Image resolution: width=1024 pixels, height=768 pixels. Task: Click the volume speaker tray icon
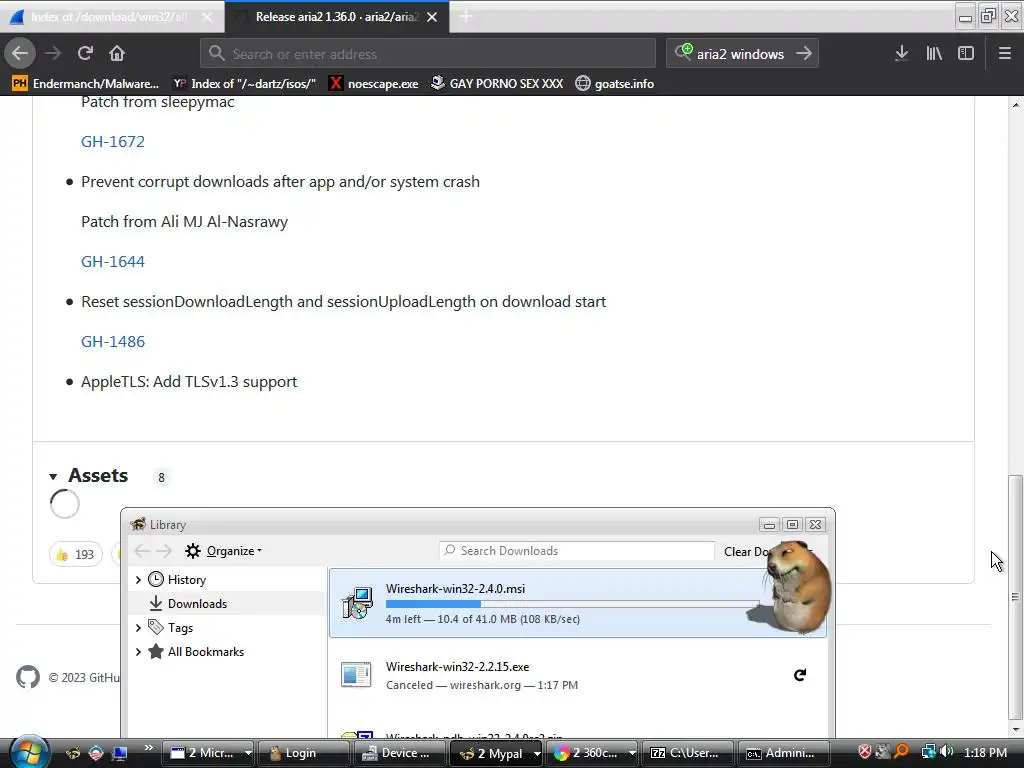coord(947,752)
